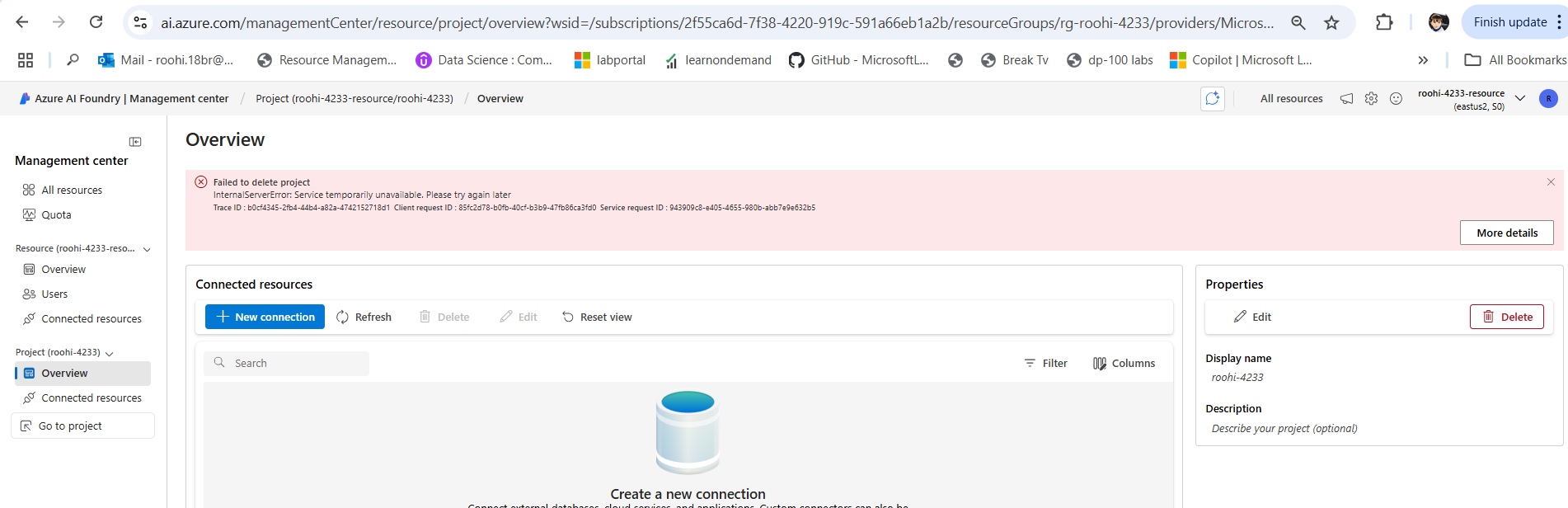This screenshot has height=508, width=1568.
Task: Open Copilot | Microsoft L... bookmark
Action: click(x=1241, y=60)
